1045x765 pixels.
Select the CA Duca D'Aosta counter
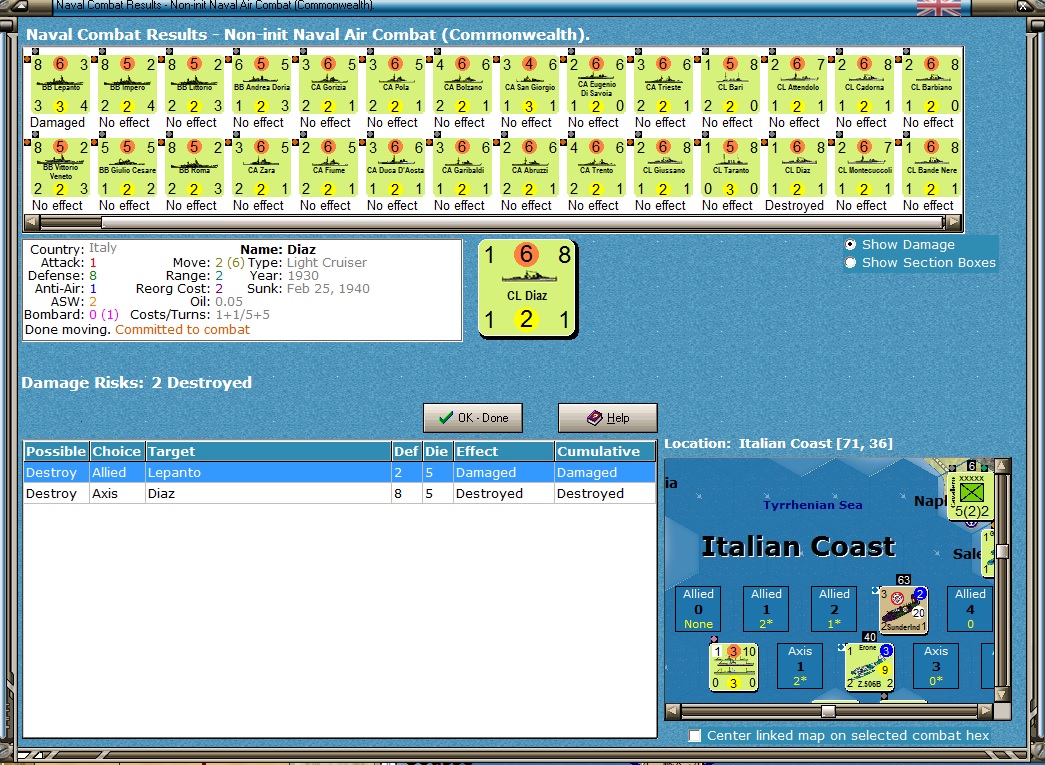coord(395,168)
